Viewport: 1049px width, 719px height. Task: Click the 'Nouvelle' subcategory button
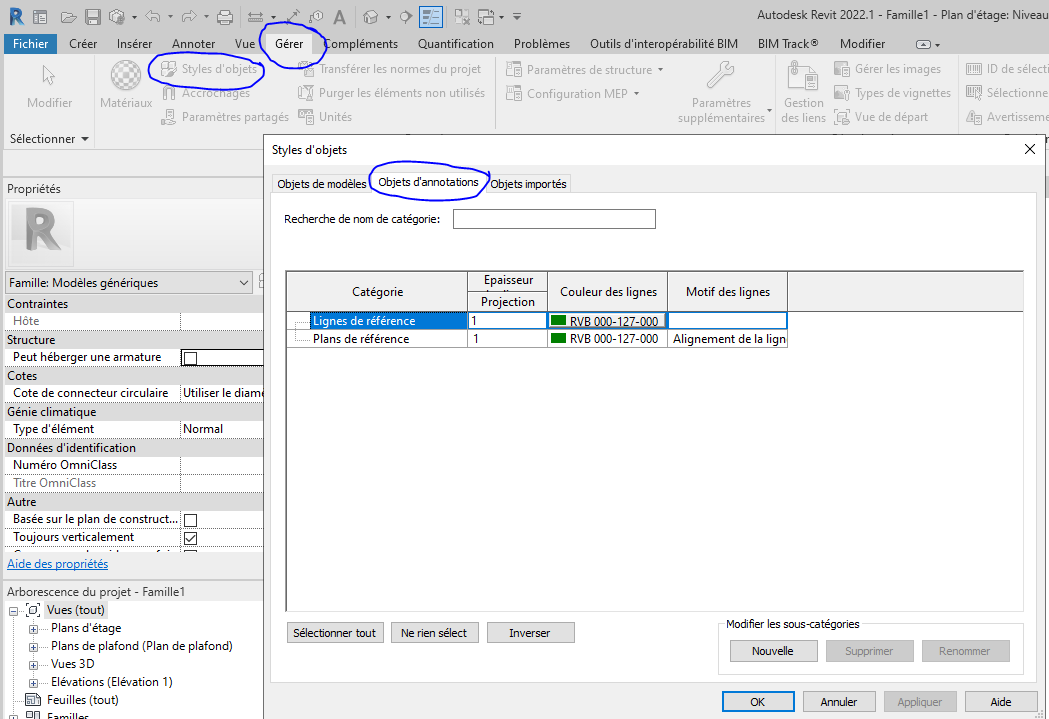tap(772, 651)
